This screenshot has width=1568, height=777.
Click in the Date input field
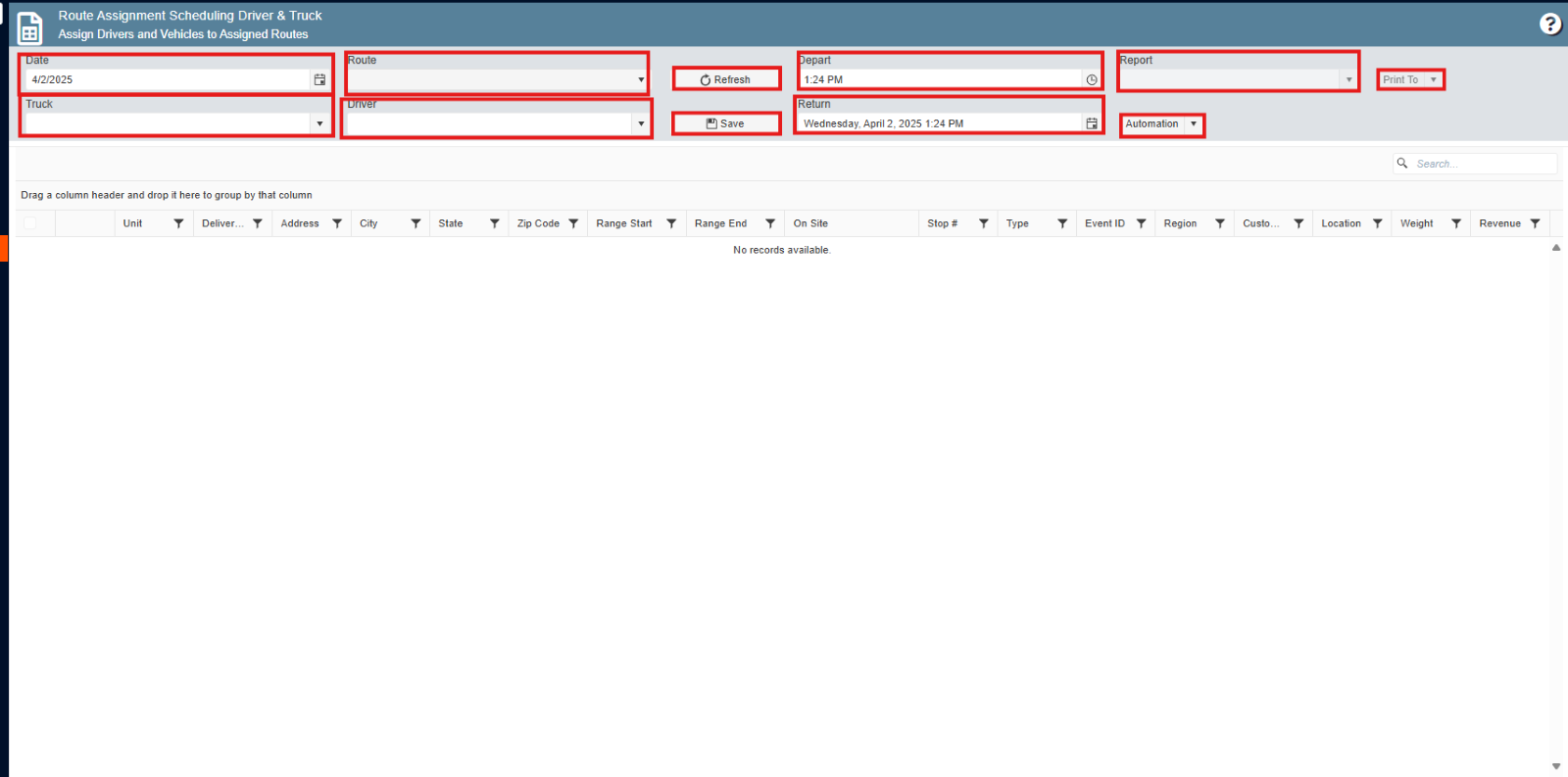coord(168,79)
